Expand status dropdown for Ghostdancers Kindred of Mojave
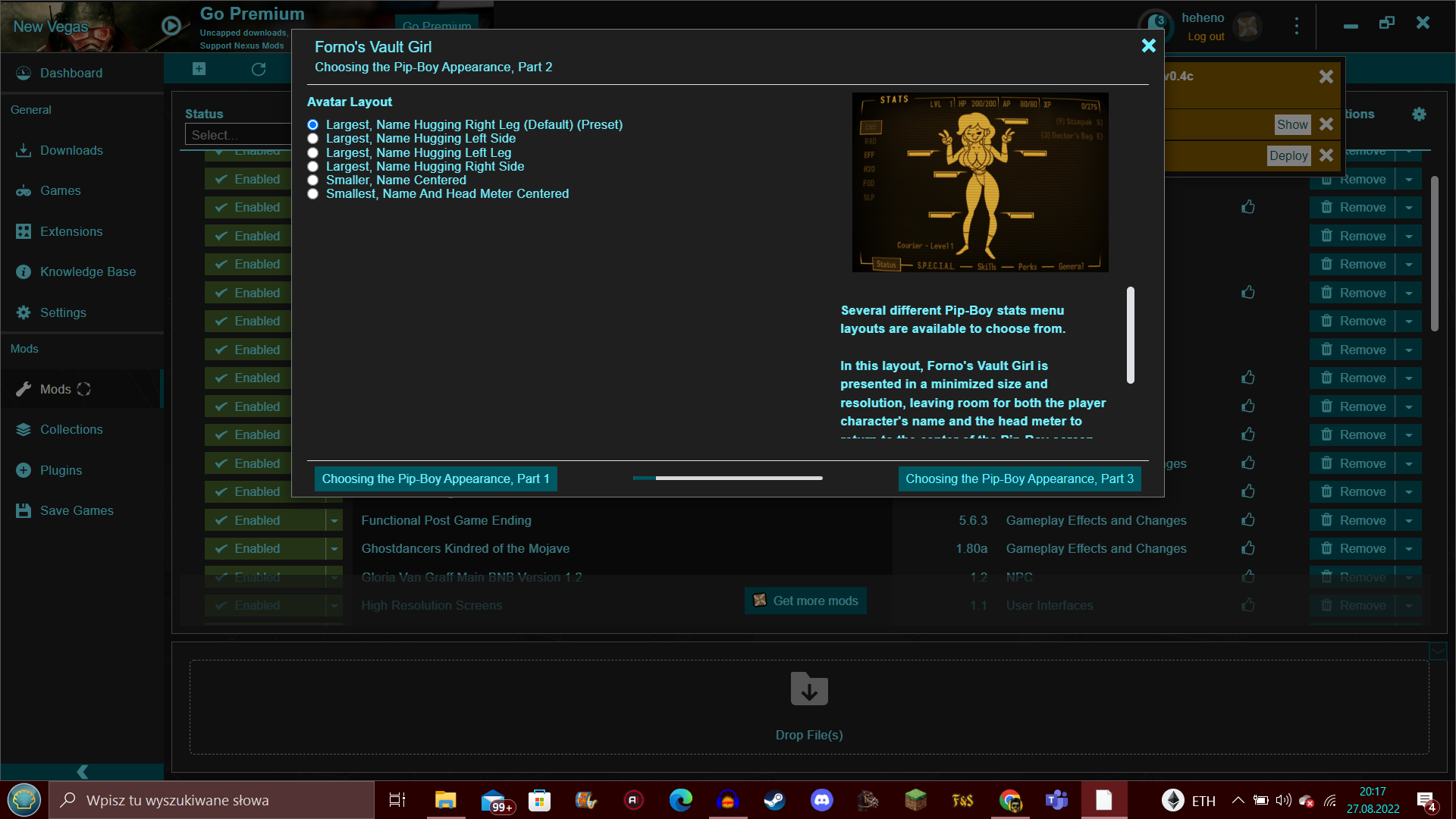Image resolution: width=1456 pixels, height=819 pixels. (x=334, y=548)
